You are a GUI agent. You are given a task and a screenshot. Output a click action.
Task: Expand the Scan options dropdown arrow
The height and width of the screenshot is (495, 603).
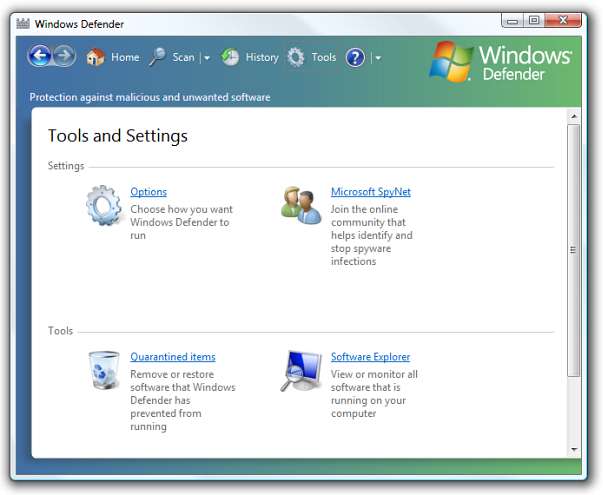click(207, 58)
